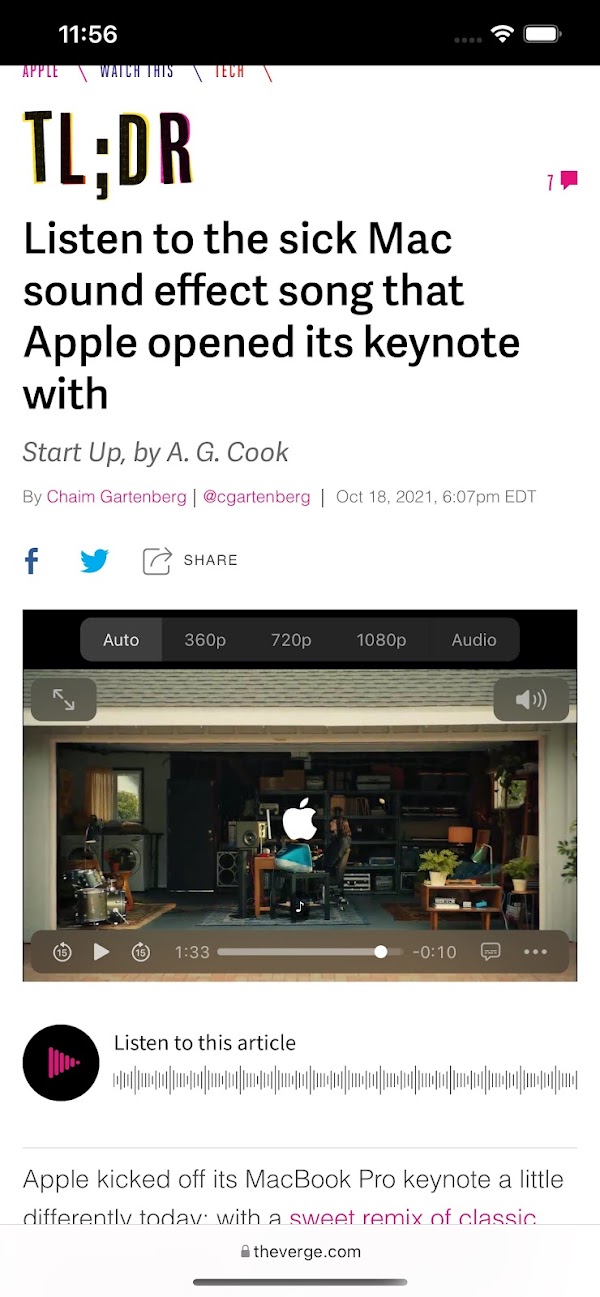Skip forward 15 seconds
The image size is (600, 1297).
tap(140, 952)
